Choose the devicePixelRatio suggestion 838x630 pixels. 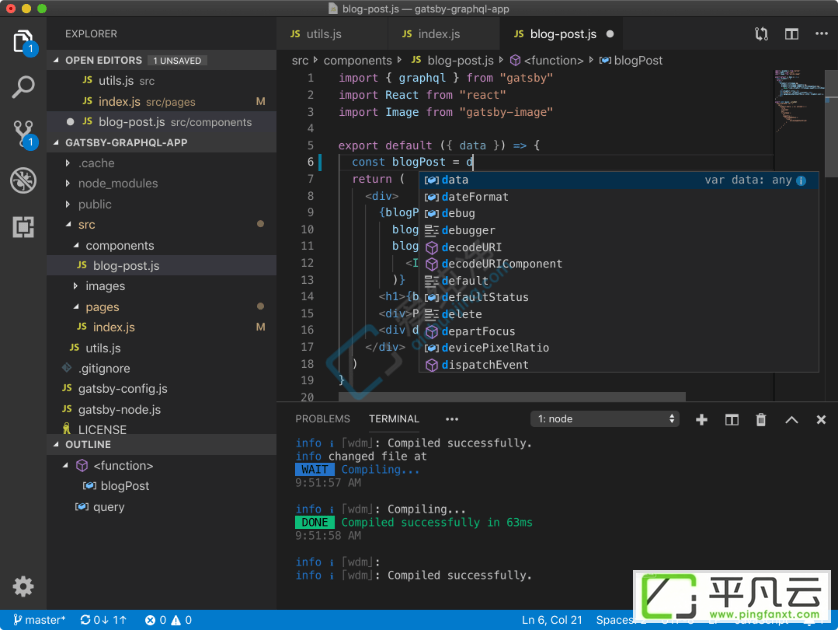[619, 348]
